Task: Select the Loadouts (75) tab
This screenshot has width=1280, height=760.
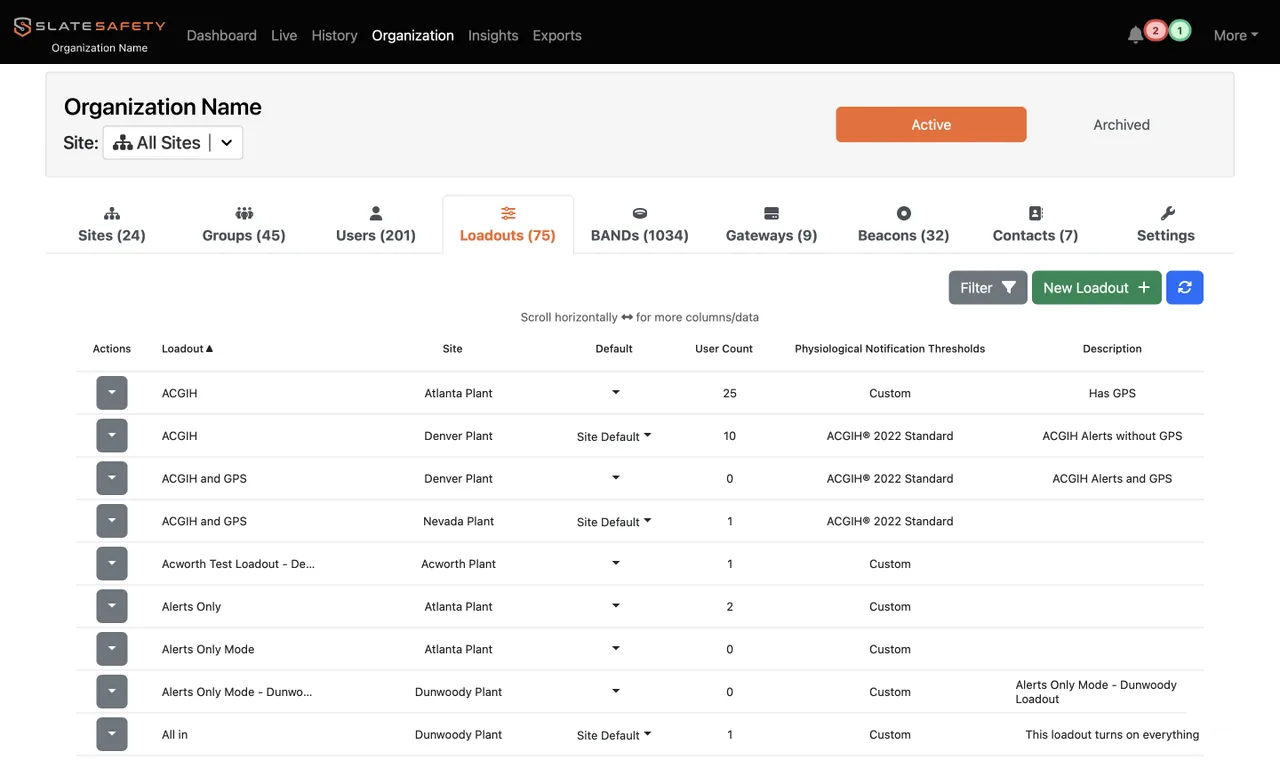Action: tap(508, 225)
